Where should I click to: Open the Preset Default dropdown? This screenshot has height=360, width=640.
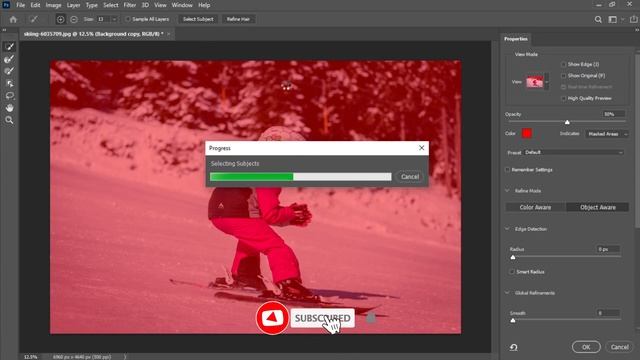pos(573,152)
